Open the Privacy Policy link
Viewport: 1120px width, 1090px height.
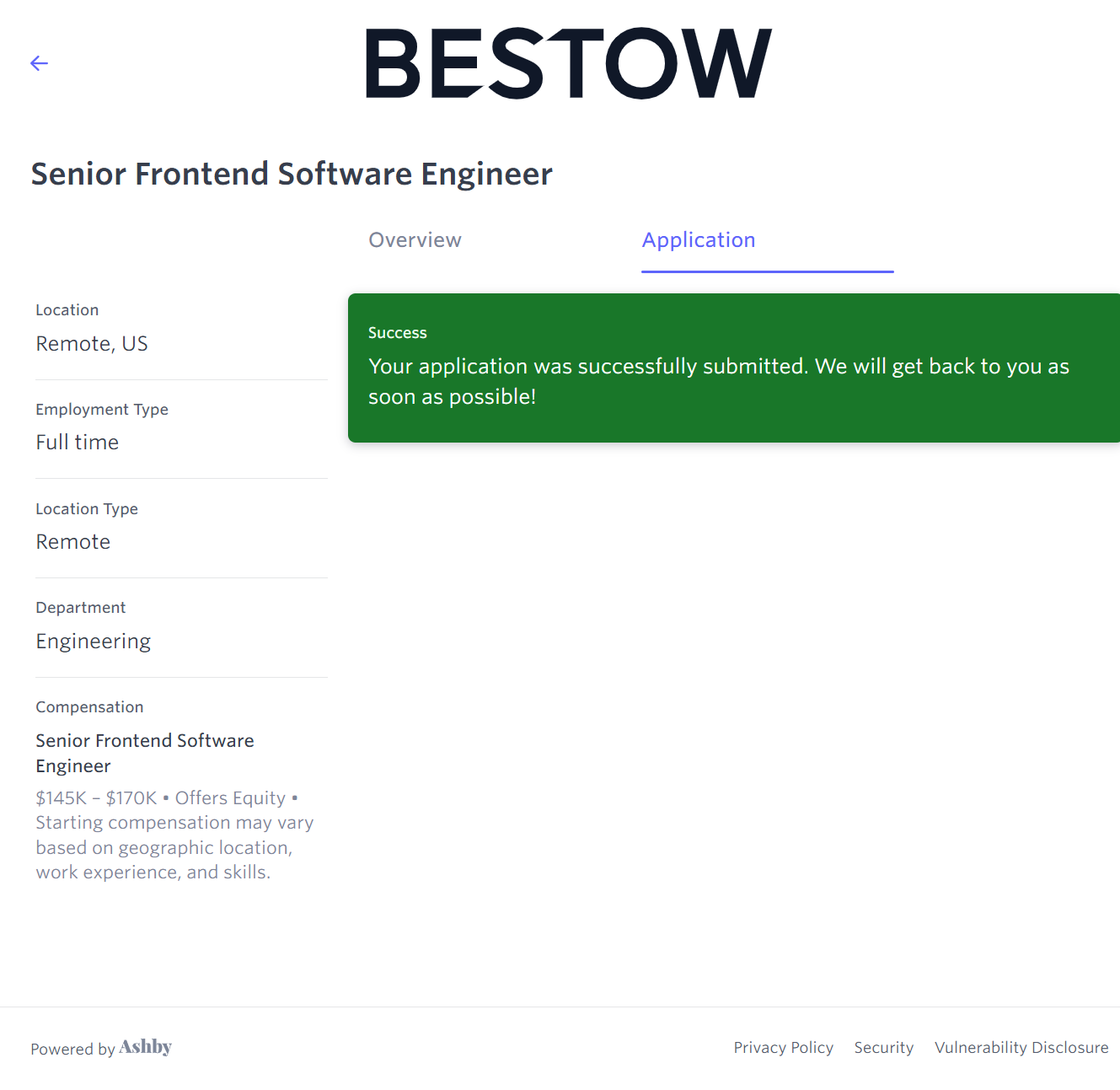pyautogui.click(x=783, y=1048)
